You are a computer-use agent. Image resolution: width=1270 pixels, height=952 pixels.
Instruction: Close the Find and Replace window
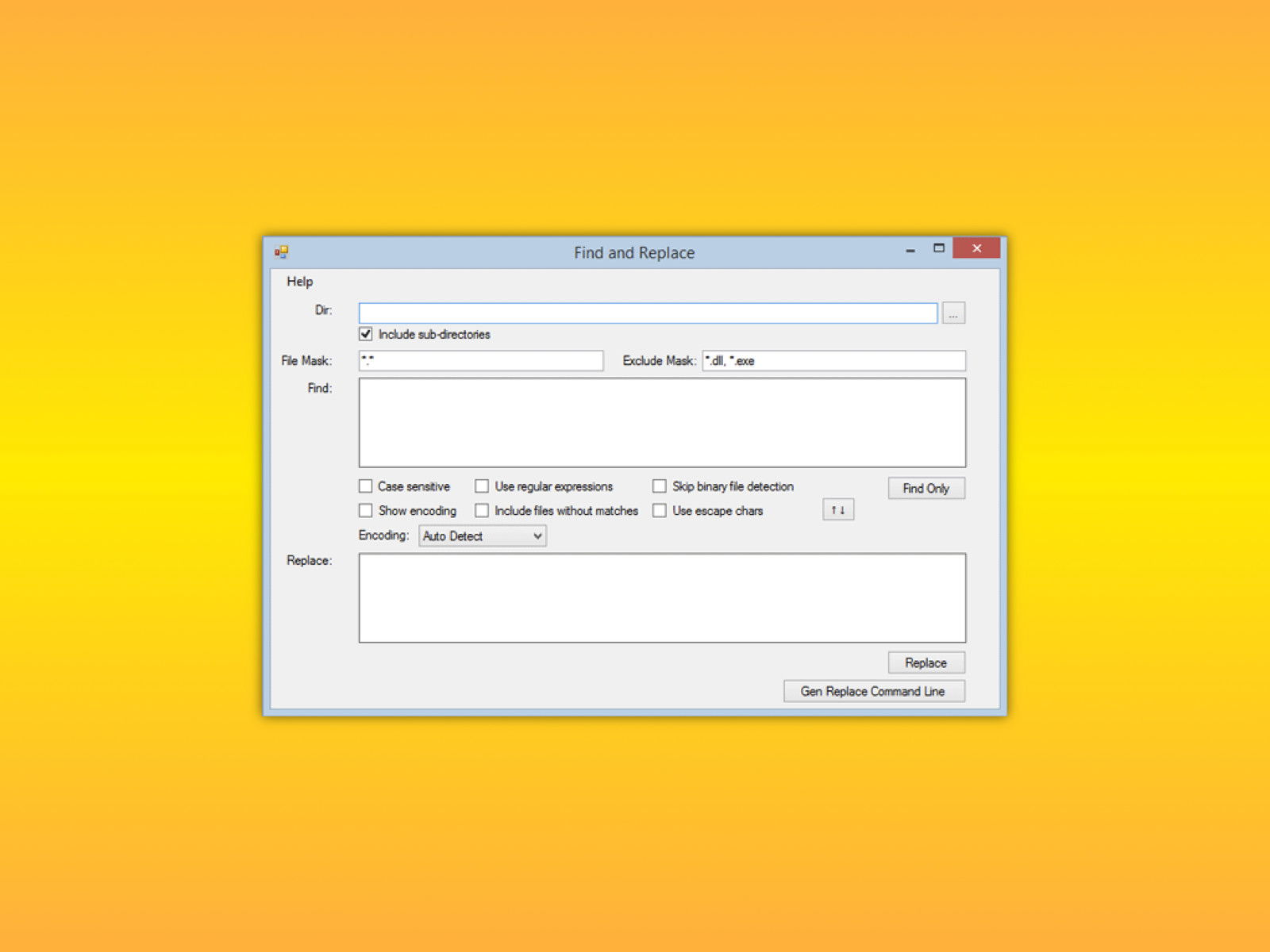(976, 248)
